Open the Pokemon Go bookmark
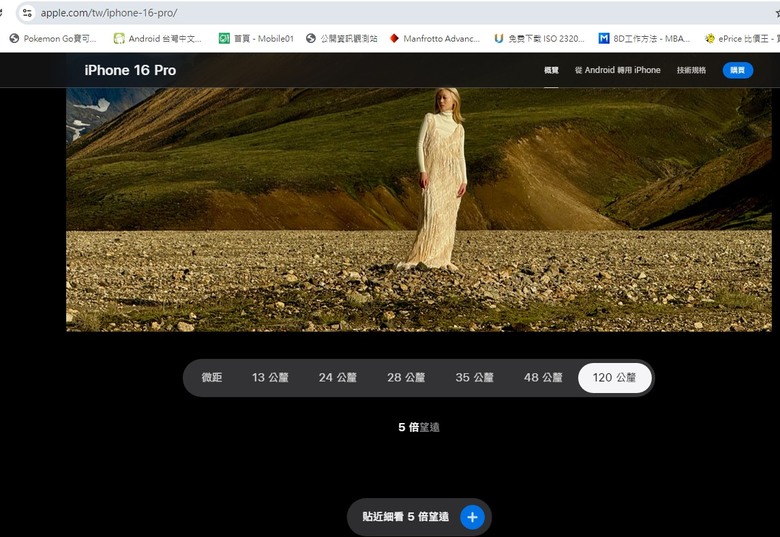Image resolution: width=780 pixels, height=537 pixels. click(53, 38)
